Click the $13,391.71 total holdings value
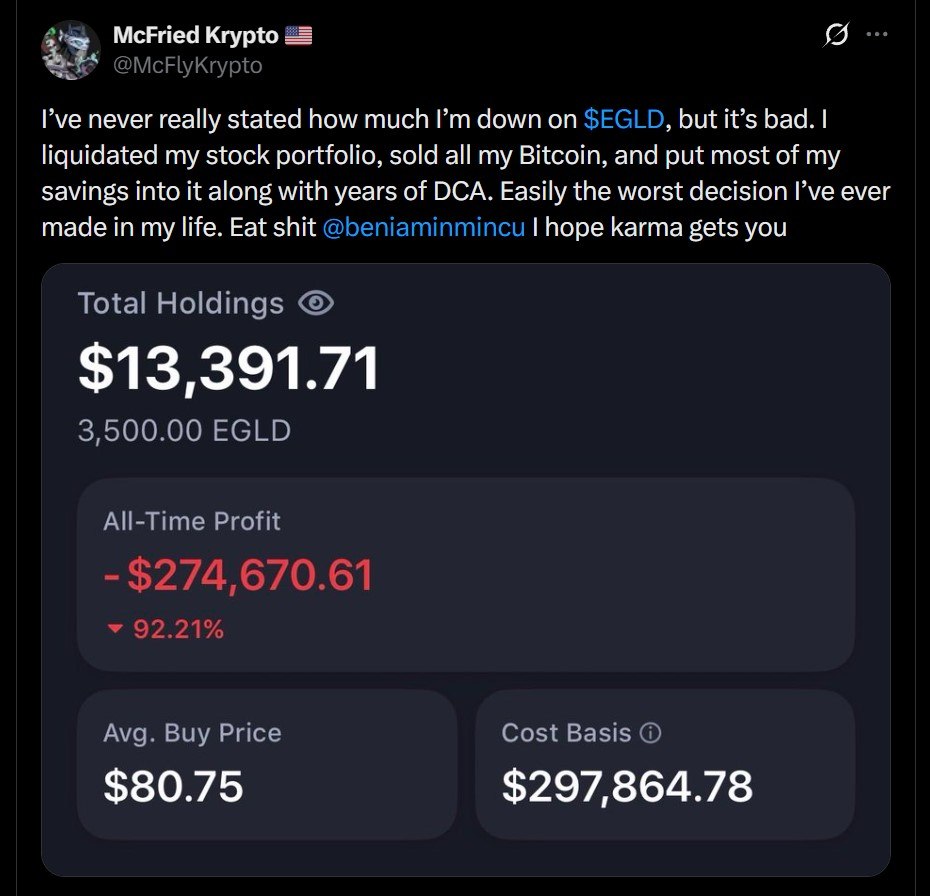 coord(228,368)
